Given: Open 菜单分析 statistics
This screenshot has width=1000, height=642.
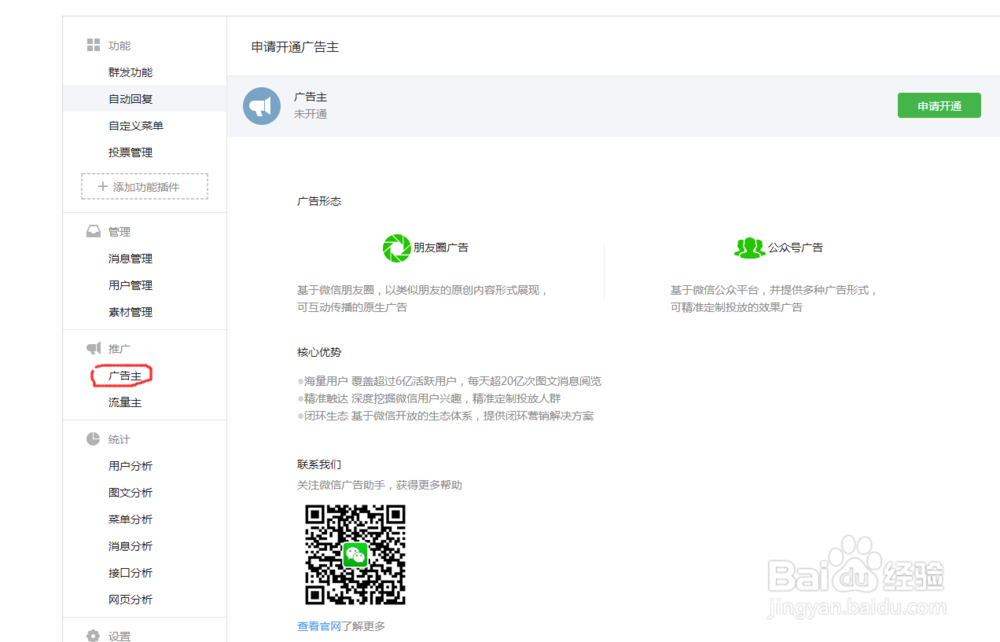Looking at the screenshot, I should pyautogui.click(x=130, y=519).
